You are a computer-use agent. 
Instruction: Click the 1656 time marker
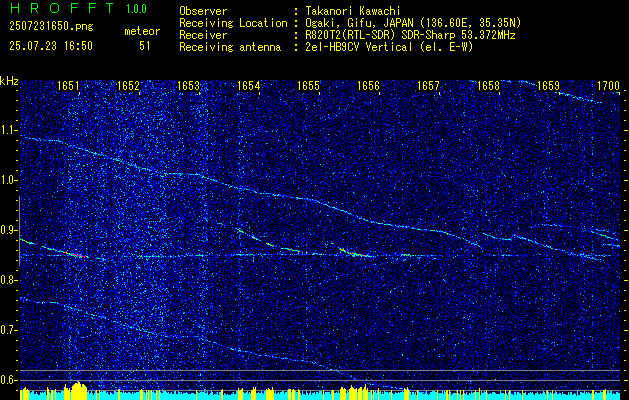pyautogui.click(x=368, y=85)
